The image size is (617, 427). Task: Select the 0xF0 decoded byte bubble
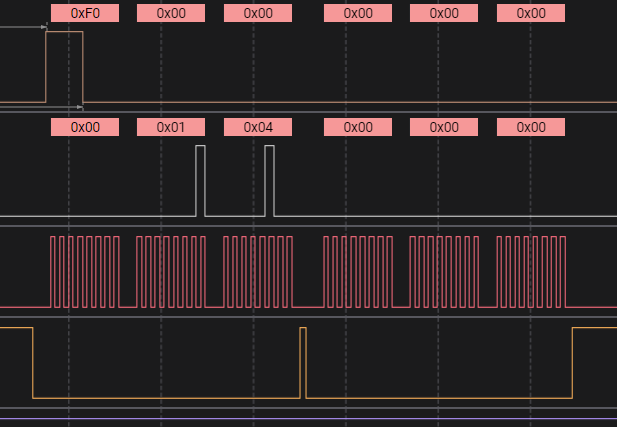85,13
